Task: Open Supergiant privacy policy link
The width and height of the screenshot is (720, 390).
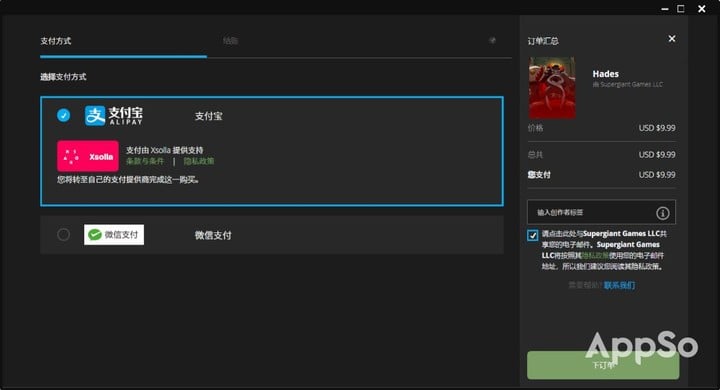Action: (595, 255)
